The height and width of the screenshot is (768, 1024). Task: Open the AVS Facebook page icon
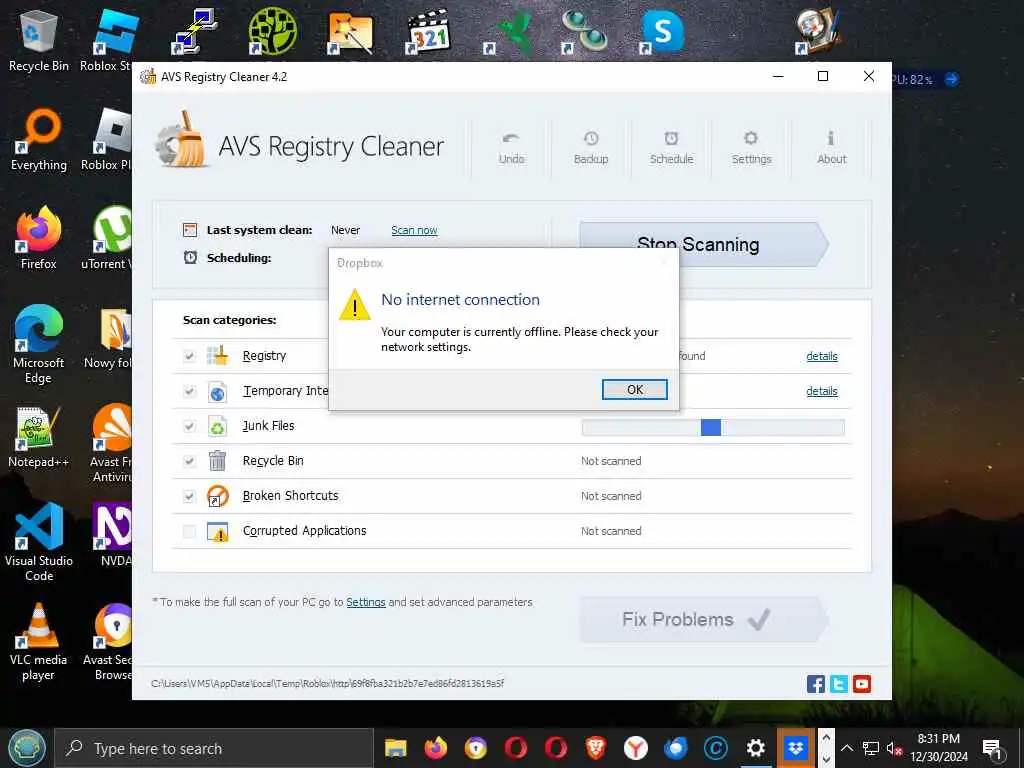(815, 684)
